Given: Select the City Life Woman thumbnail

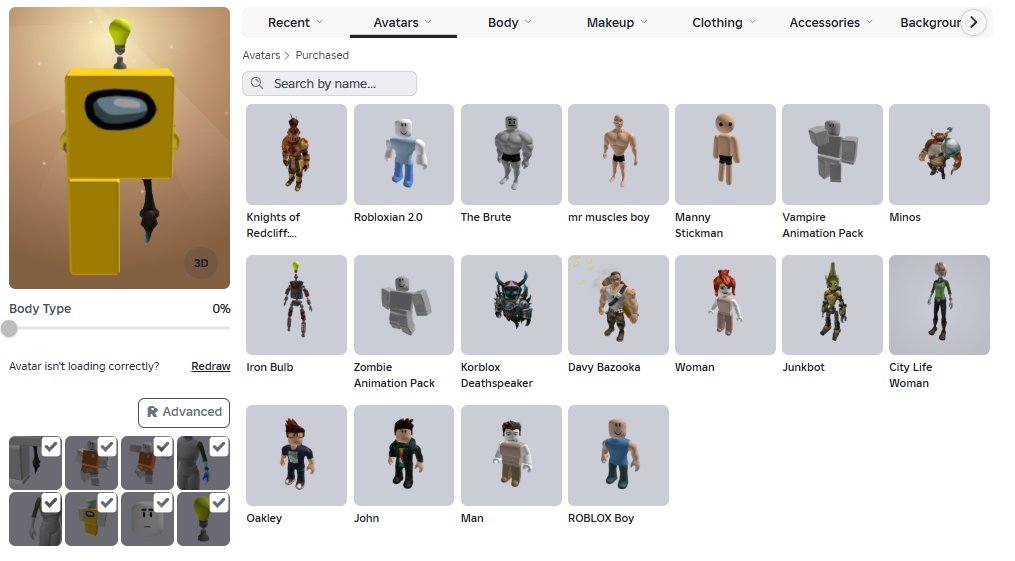Looking at the screenshot, I should click(x=939, y=305).
